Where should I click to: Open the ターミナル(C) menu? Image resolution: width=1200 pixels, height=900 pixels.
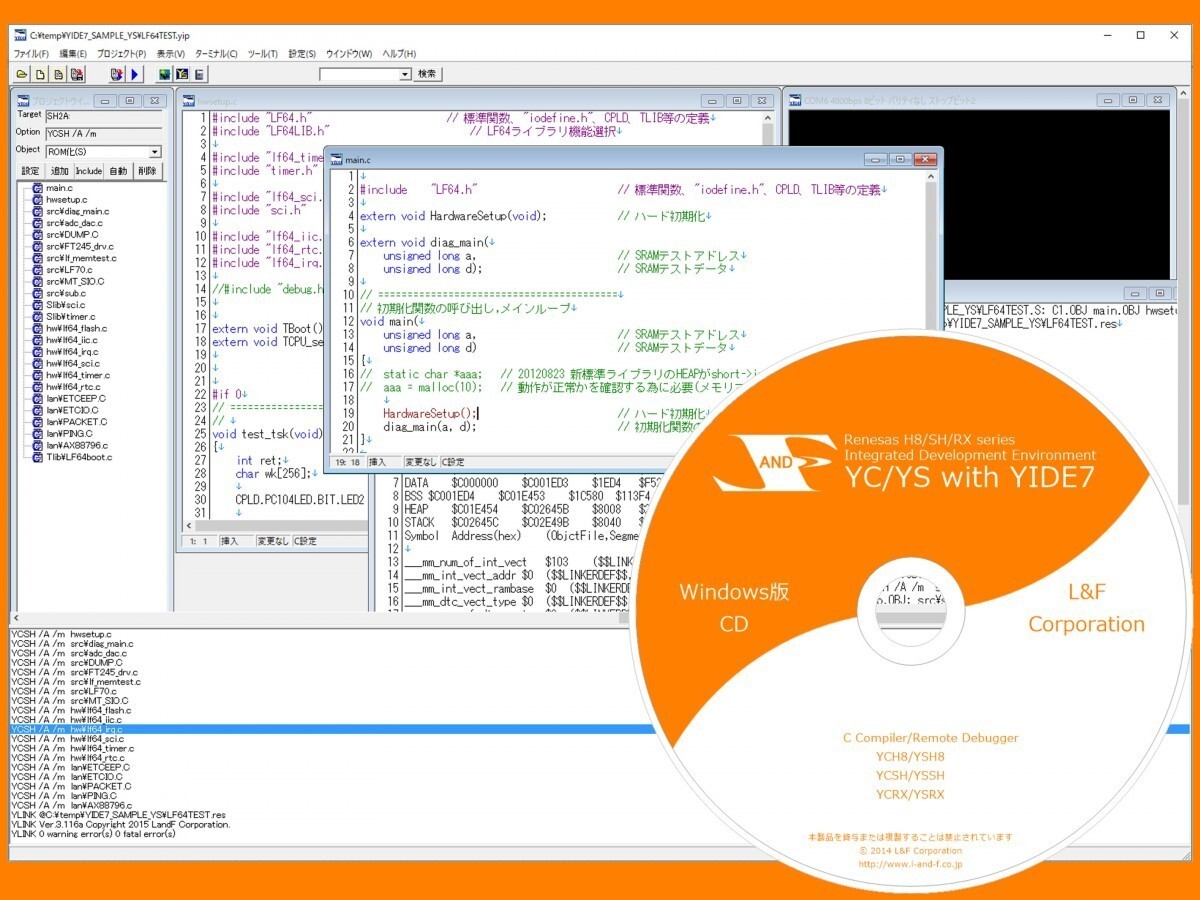click(x=216, y=53)
